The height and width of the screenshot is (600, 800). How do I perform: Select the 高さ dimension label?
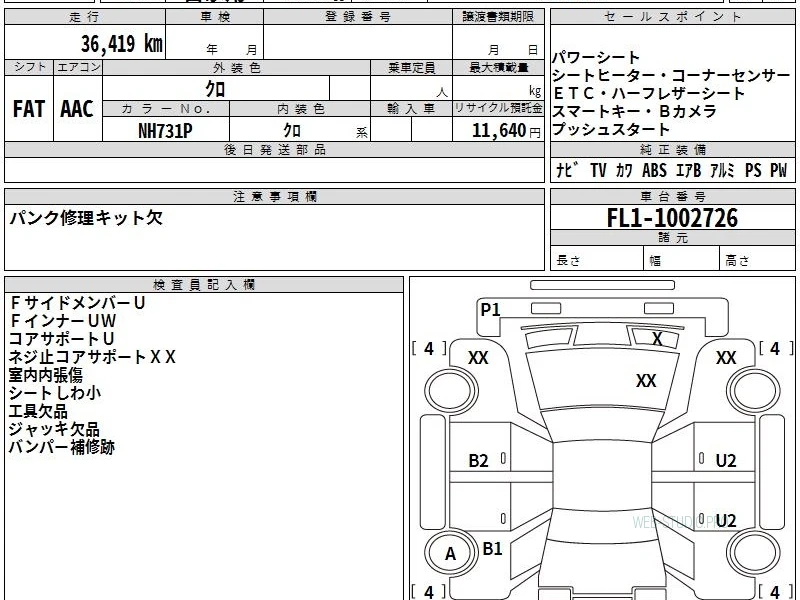737,260
